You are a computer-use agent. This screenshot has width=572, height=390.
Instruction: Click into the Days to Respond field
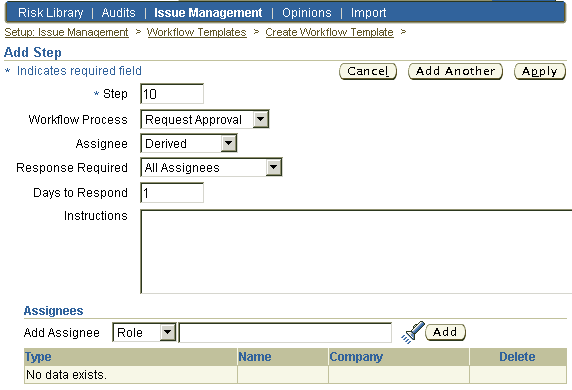click(172, 193)
